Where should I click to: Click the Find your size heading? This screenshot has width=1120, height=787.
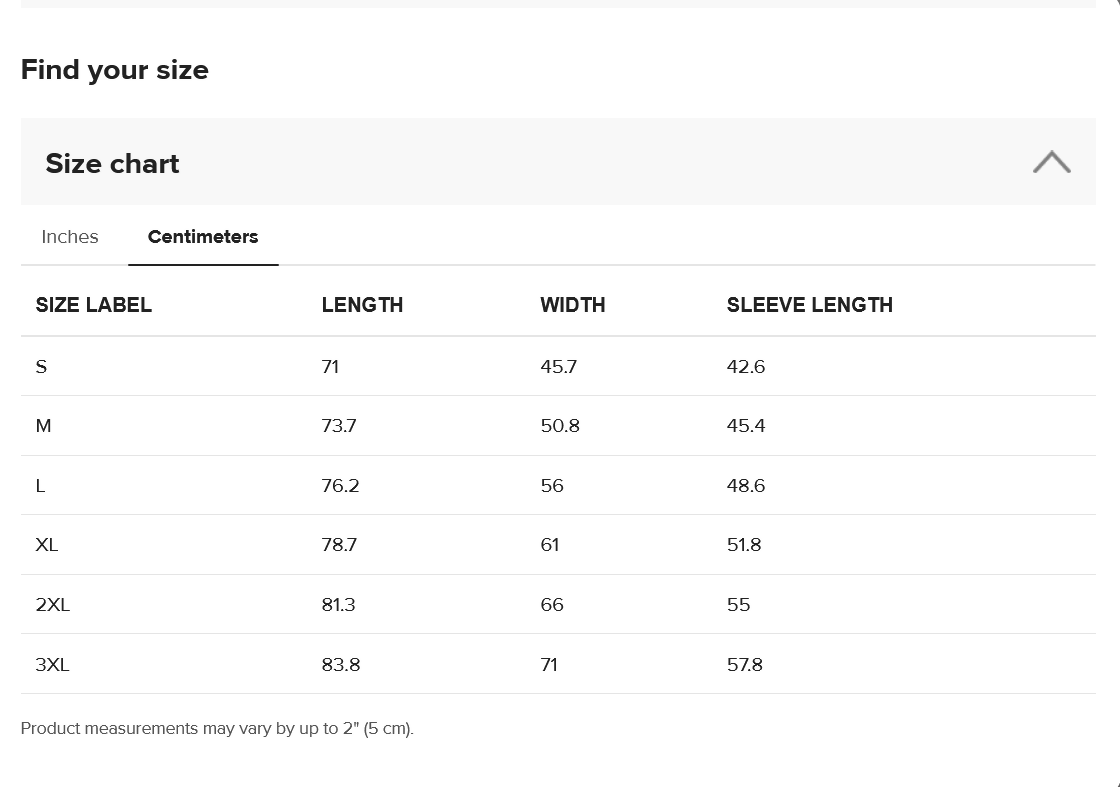pyautogui.click(x=115, y=70)
